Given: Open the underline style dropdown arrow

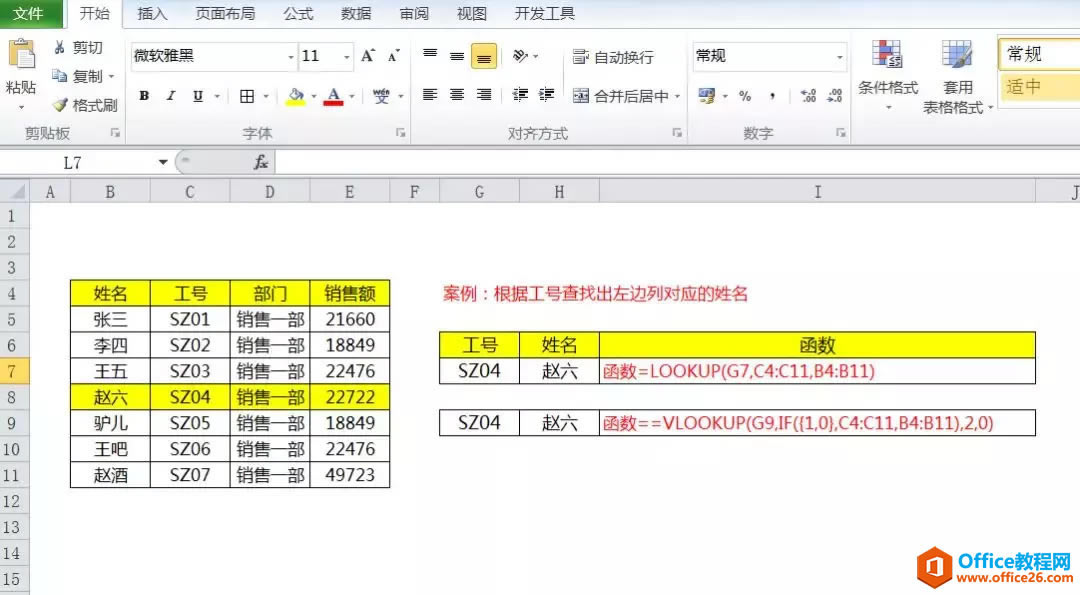Looking at the screenshot, I should (217, 96).
